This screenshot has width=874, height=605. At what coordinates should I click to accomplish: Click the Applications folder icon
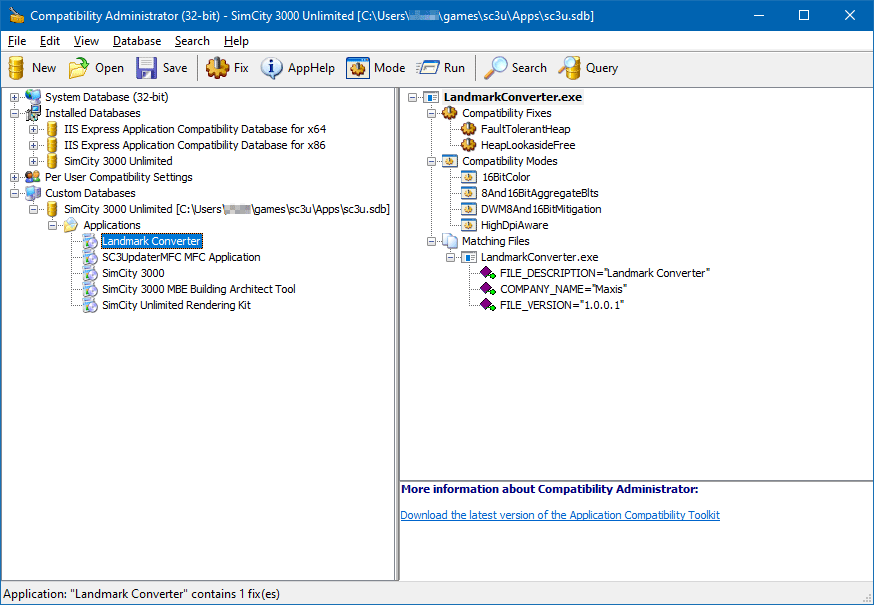[71, 225]
